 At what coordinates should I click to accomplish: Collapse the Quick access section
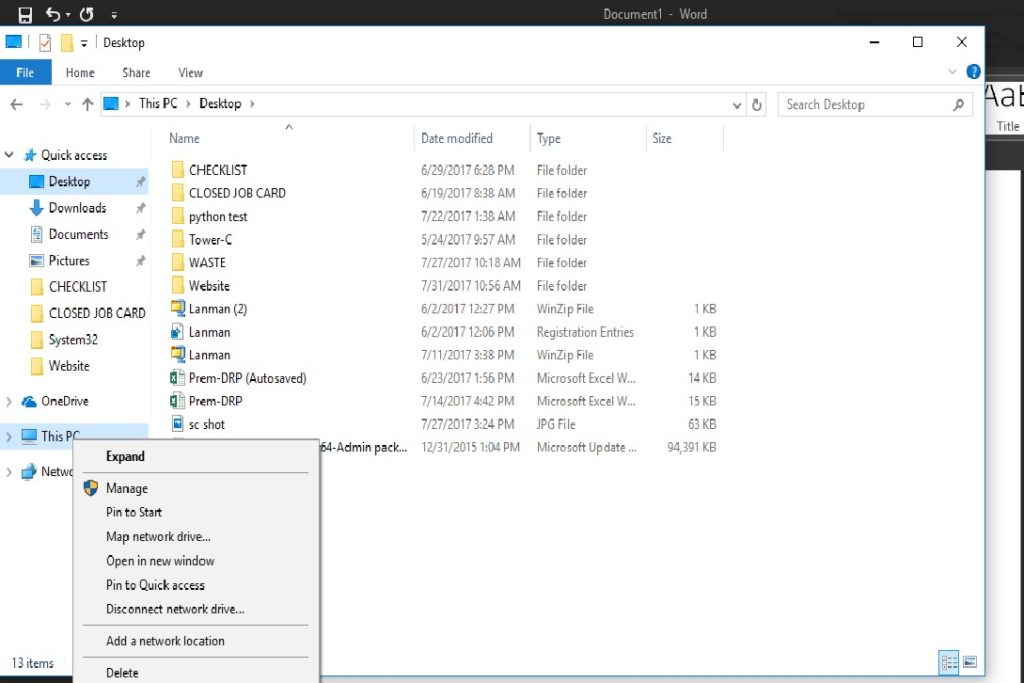point(10,155)
